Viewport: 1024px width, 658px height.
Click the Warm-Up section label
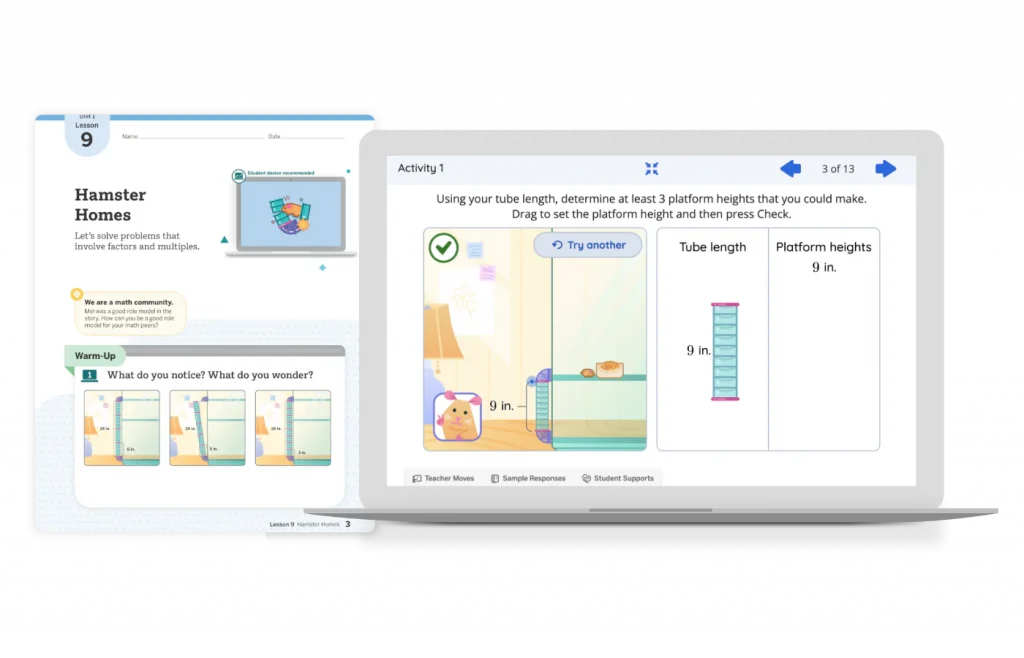(x=95, y=356)
